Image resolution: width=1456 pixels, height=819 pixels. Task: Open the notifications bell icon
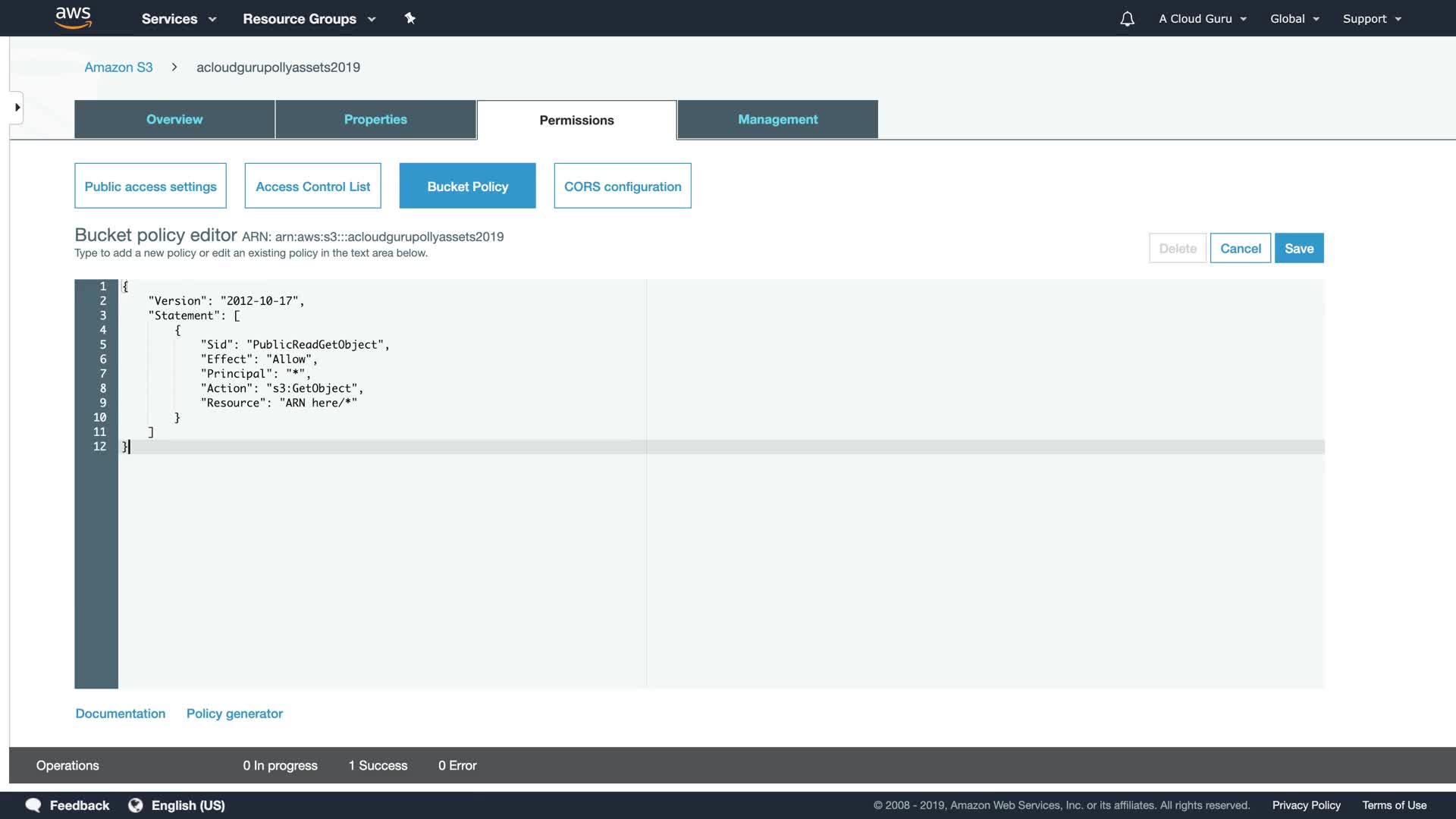point(1127,19)
